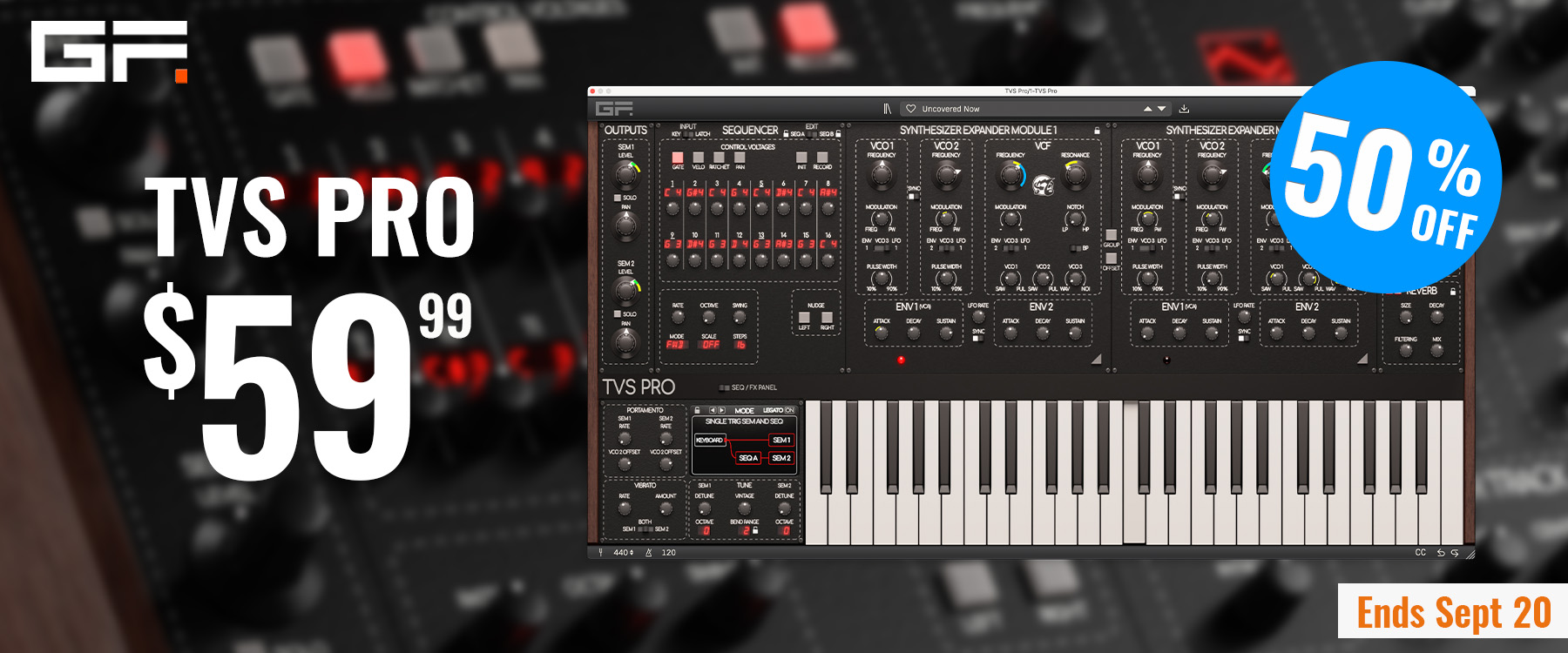Viewport: 1568px width, 653px height.
Task: Click the sequencer Record button
Action: (822, 157)
